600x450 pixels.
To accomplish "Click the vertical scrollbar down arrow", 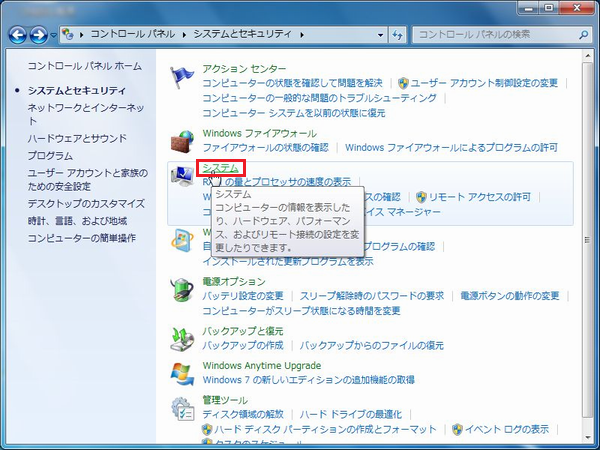I will pyautogui.click(x=587, y=438).
